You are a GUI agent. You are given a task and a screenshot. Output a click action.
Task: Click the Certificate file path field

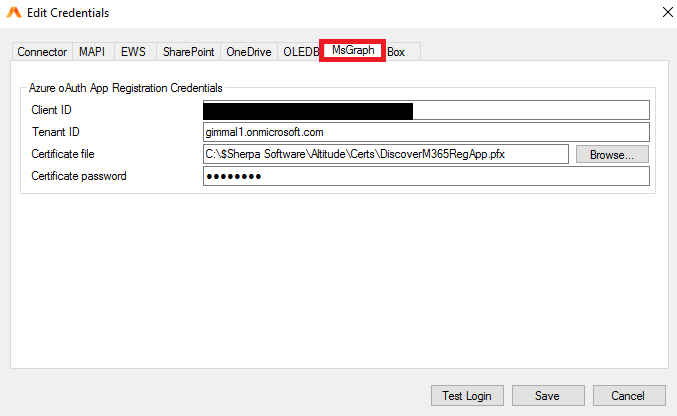pos(385,154)
